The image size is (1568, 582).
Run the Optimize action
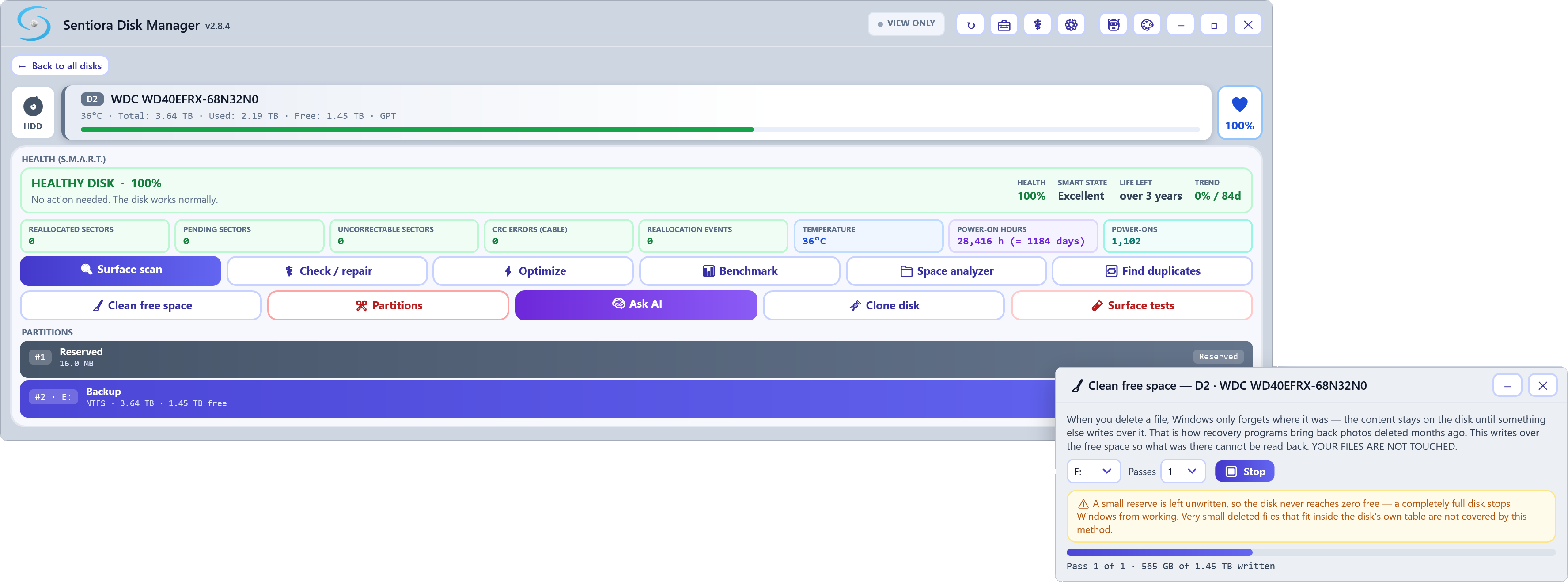coord(534,271)
